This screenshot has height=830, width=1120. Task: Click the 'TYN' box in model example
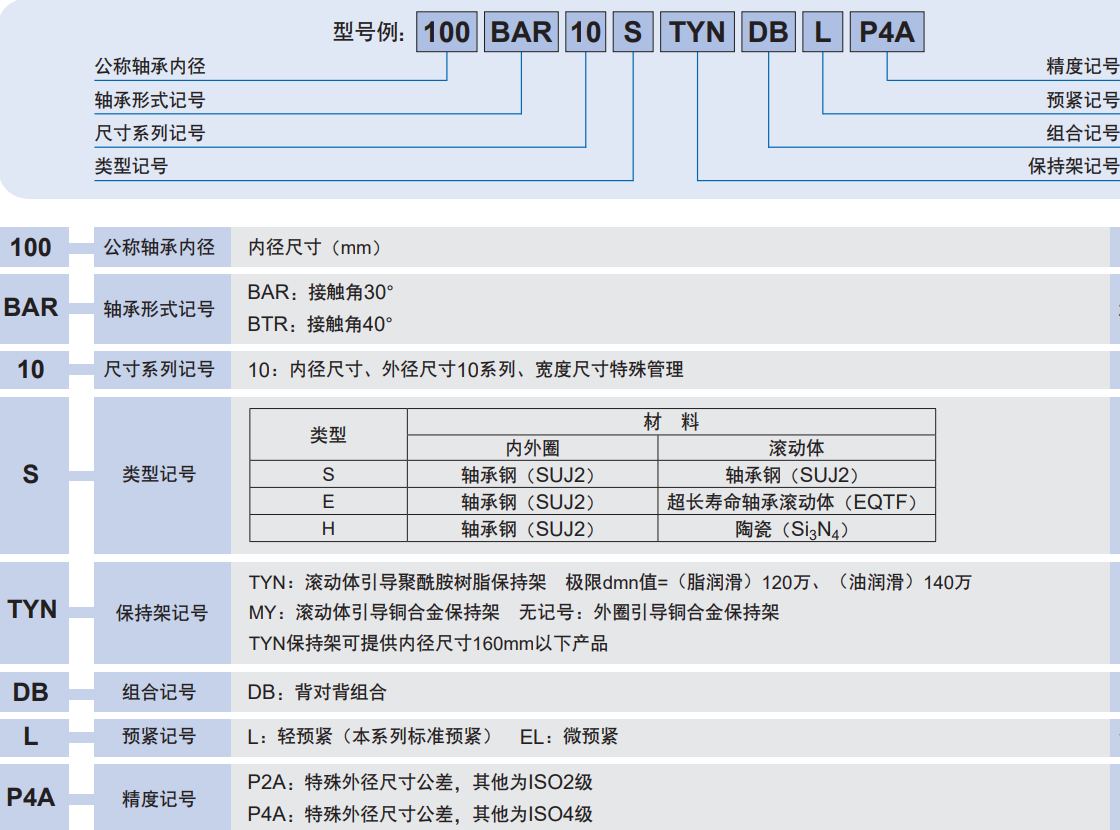pyautogui.click(x=697, y=32)
